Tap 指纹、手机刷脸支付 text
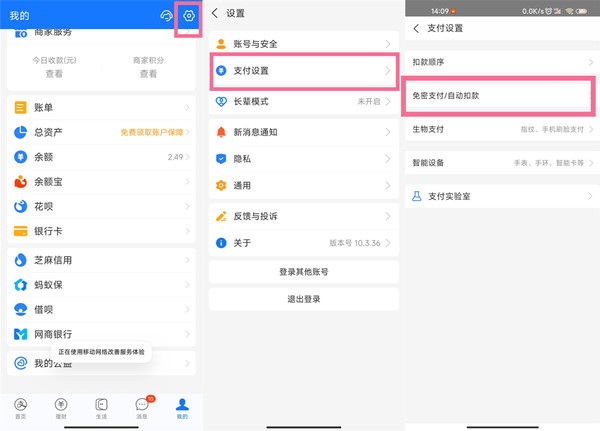This screenshot has height=431, width=600. [552, 129]
